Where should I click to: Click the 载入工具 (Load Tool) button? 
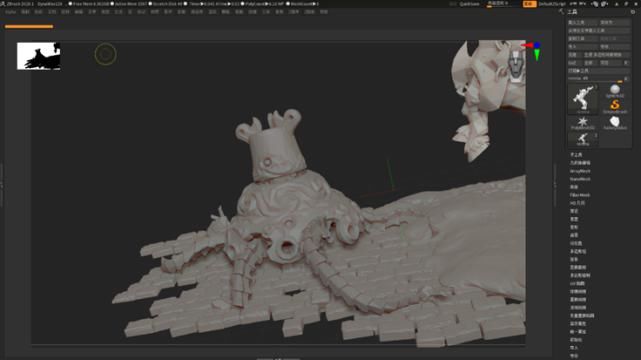[x=582, y=22]
